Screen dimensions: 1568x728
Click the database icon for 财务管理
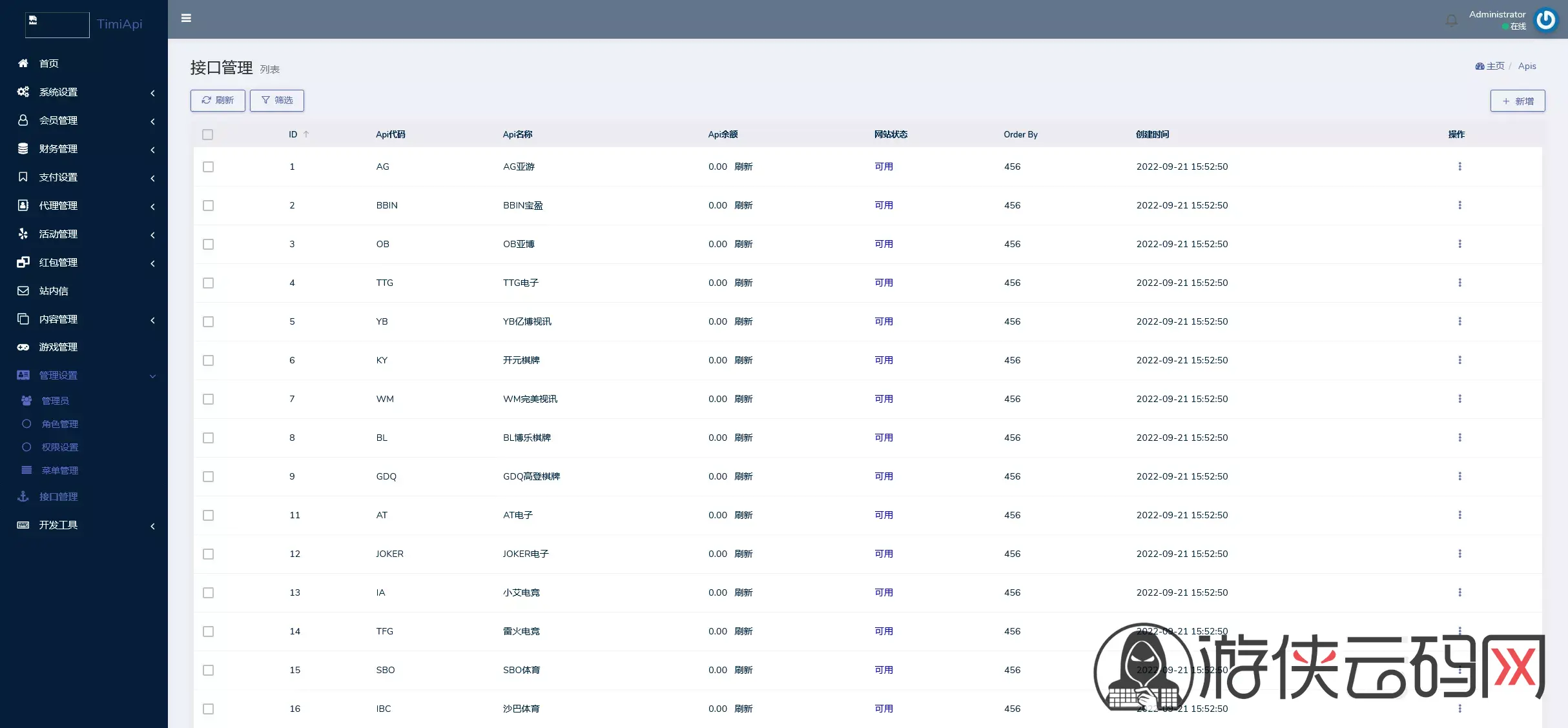pyautogui.click(x=23, y=148)
